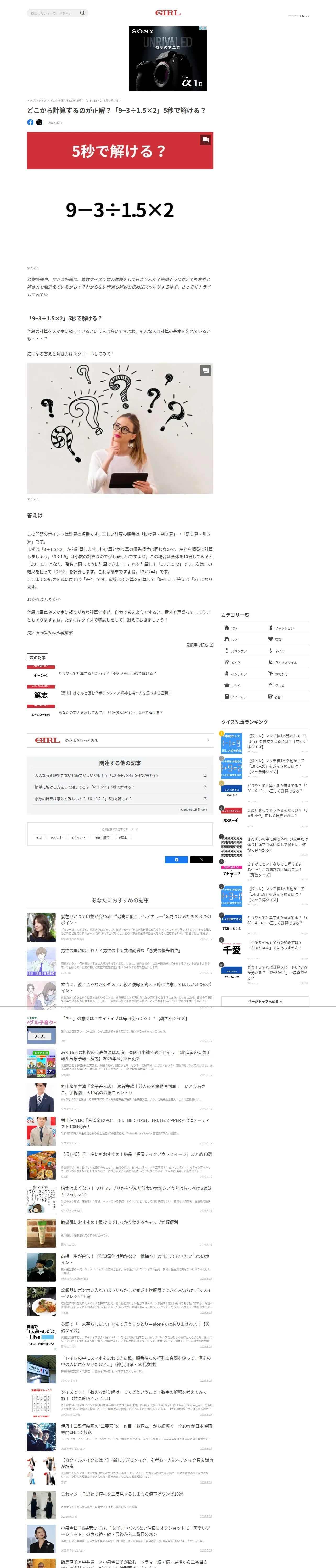Viewport: 336px width, 1568px height.
Task: Open gallery icon on the 5秒で解ける banner
Action: [205, 140]
